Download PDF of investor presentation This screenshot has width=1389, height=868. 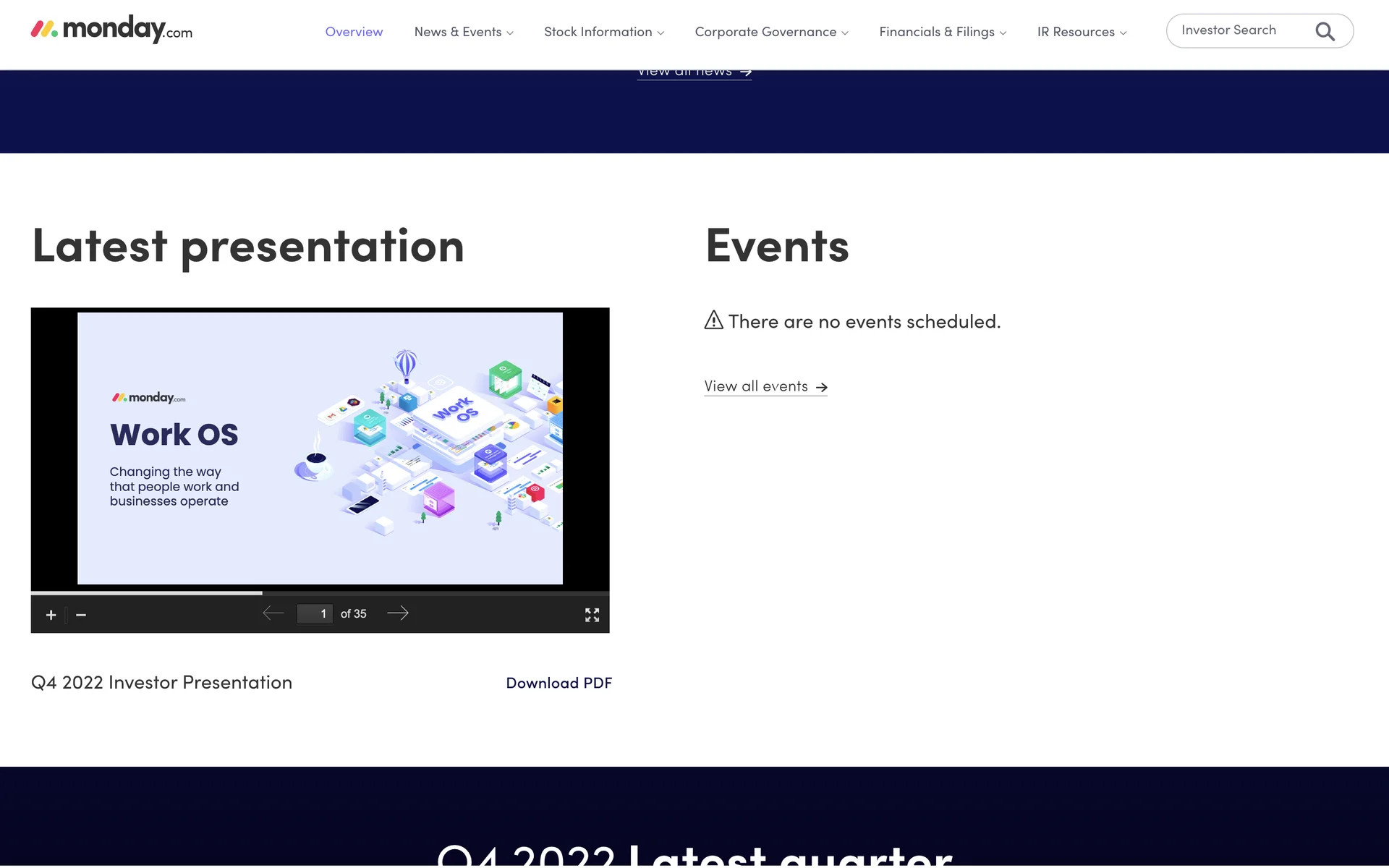click(x=558, y=683)
